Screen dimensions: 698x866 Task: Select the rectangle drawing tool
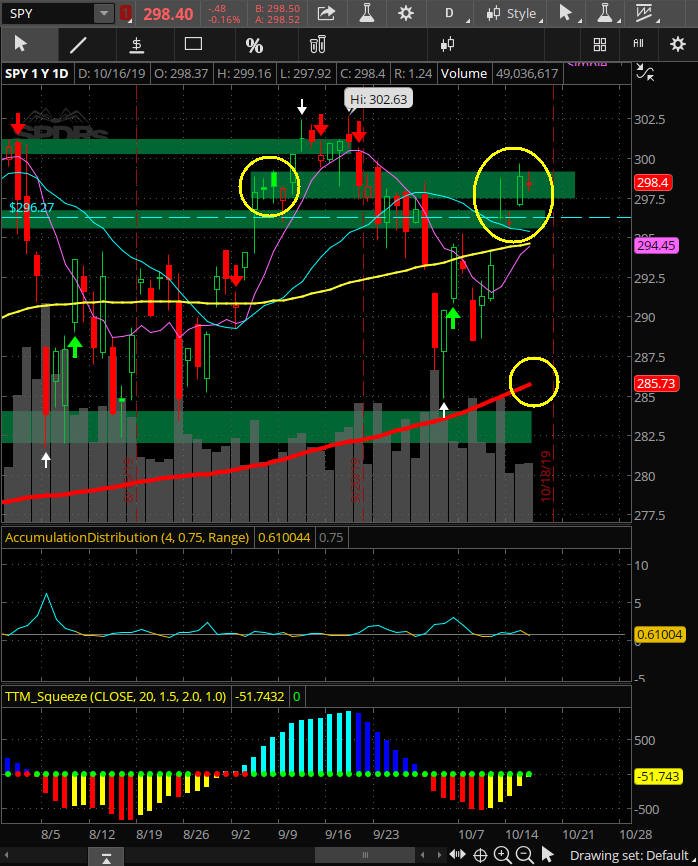[193, 44]
